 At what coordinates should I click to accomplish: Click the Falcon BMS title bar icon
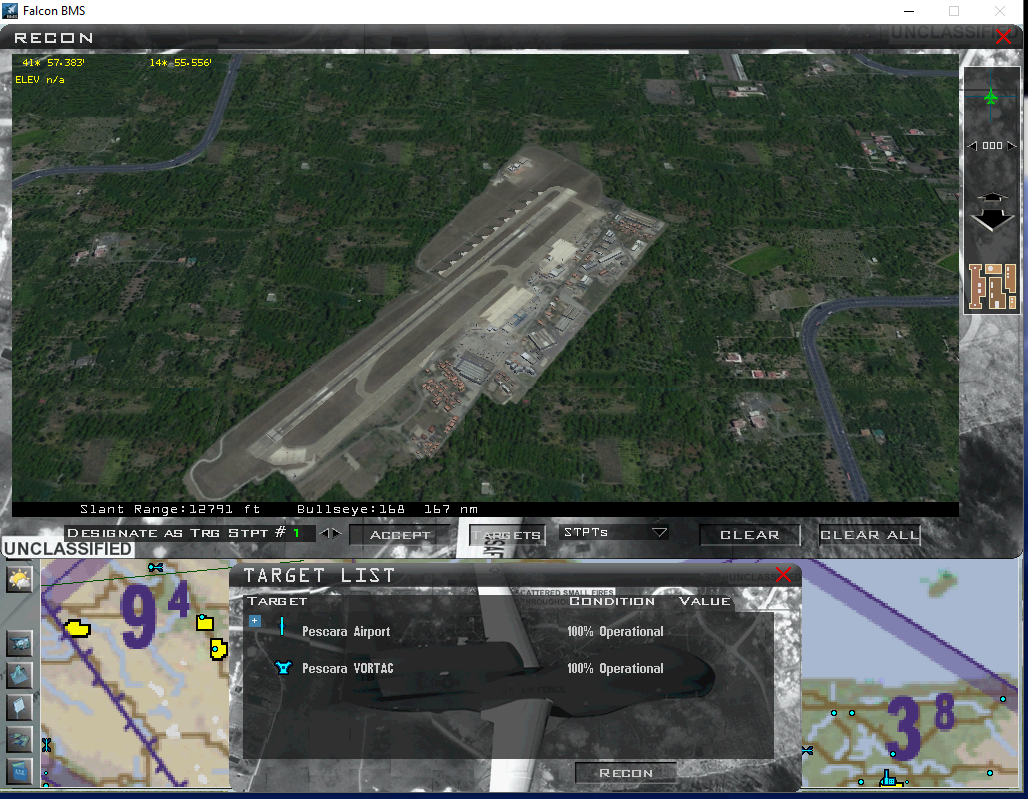click(10, 10)
